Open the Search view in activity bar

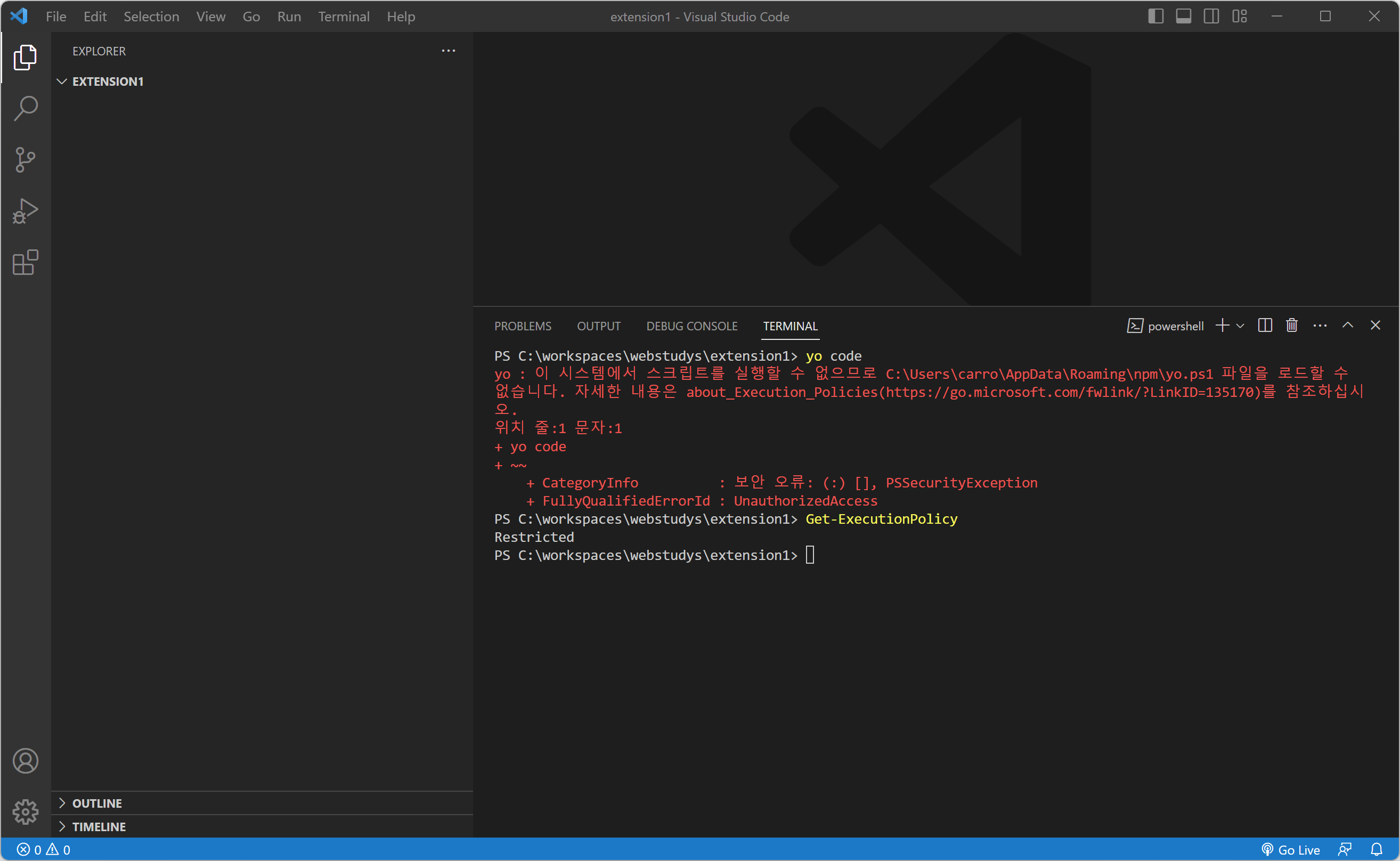pyautogui.click(x=26, y=108)
